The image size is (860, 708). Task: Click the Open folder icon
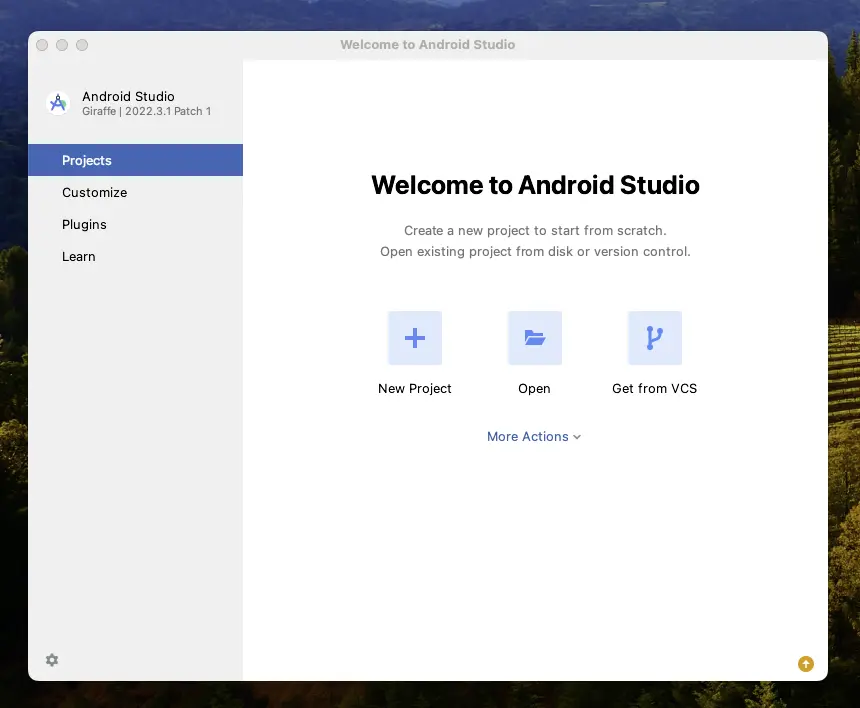(x=535, y=338)
